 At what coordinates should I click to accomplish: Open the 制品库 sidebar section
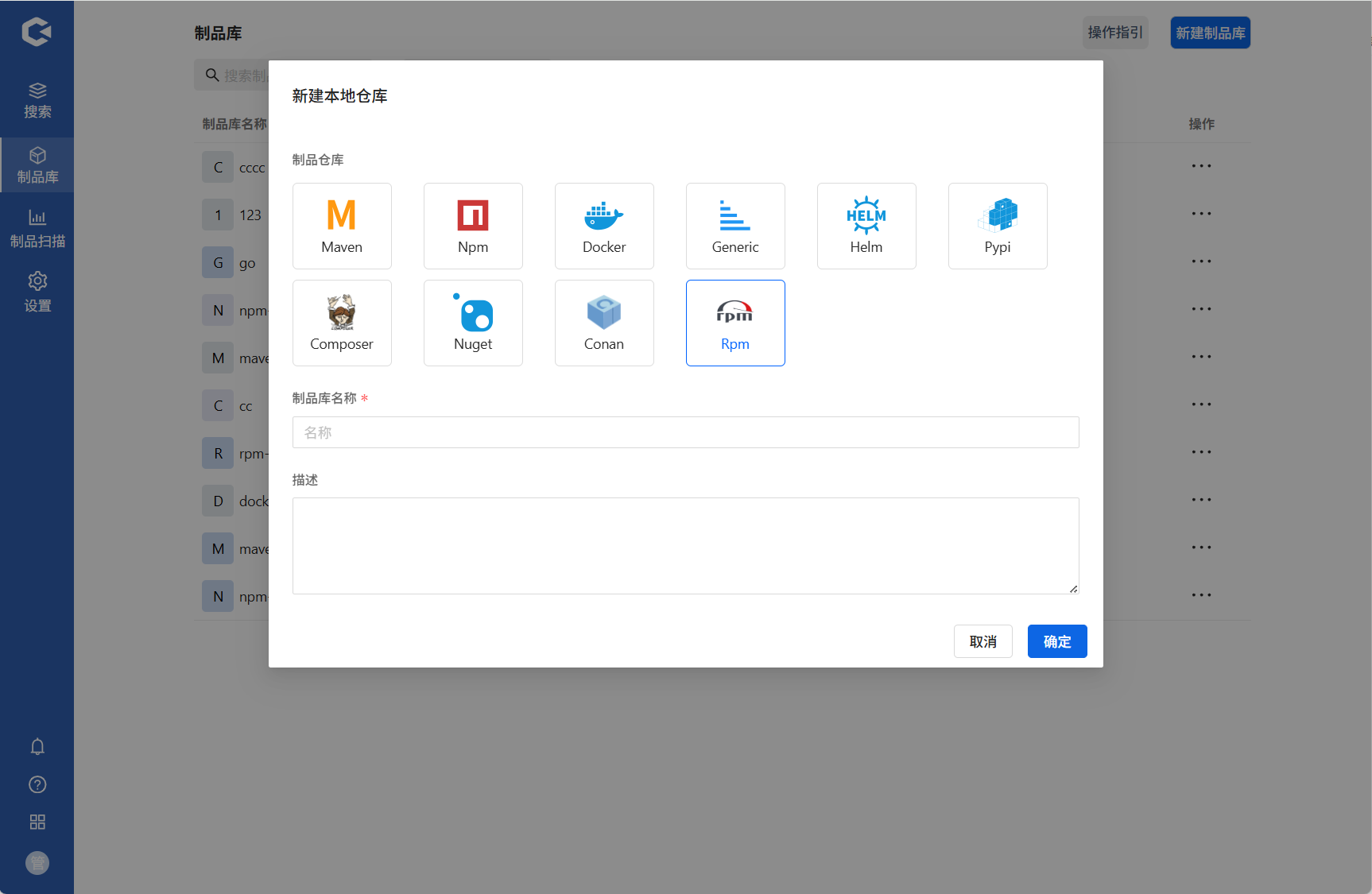coord(37,165)
